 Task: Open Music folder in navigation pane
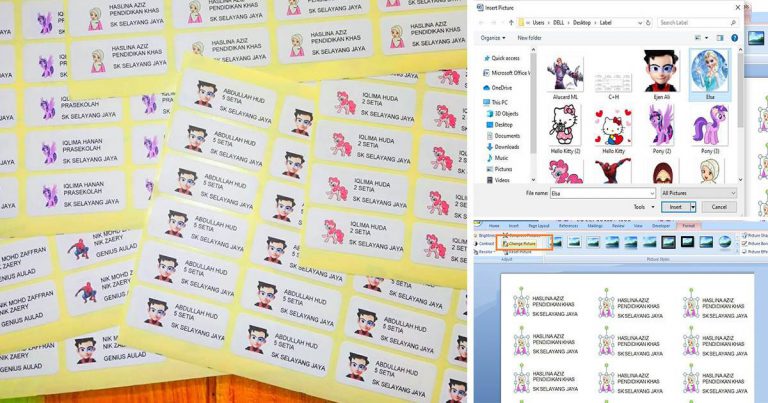pyautogui.click(x=498, y=158)
